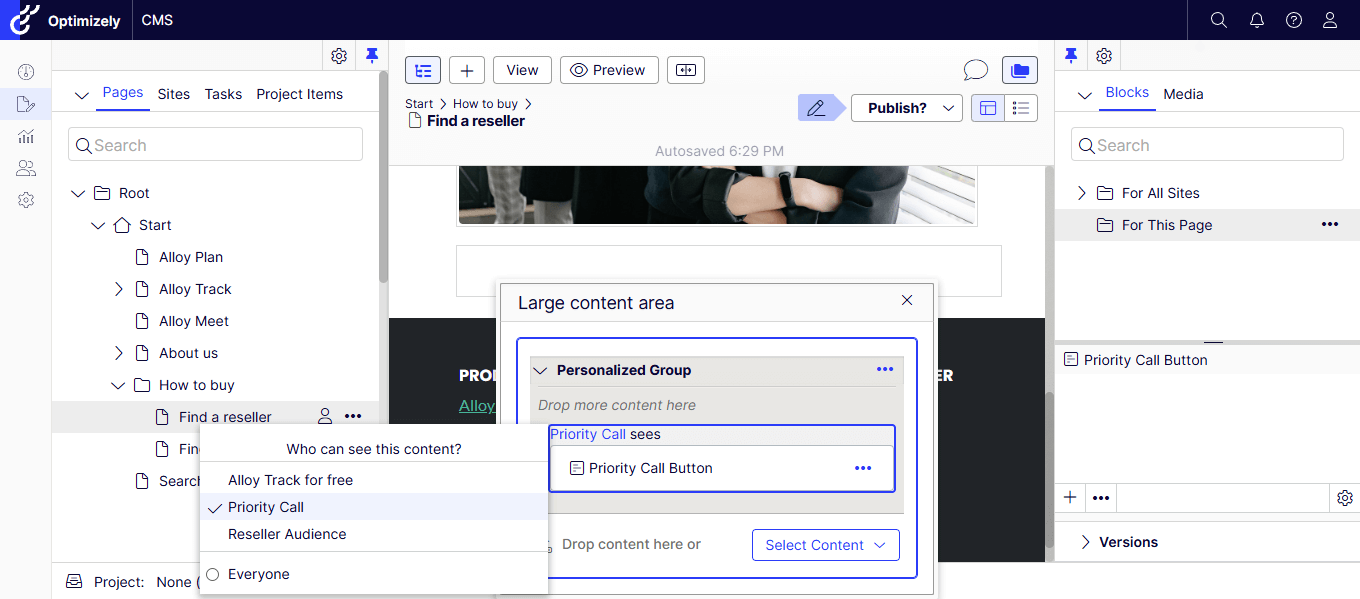Open the Publish? dropdown
This screenshot has width=1360, height=599.
click(x=906, y=108)
